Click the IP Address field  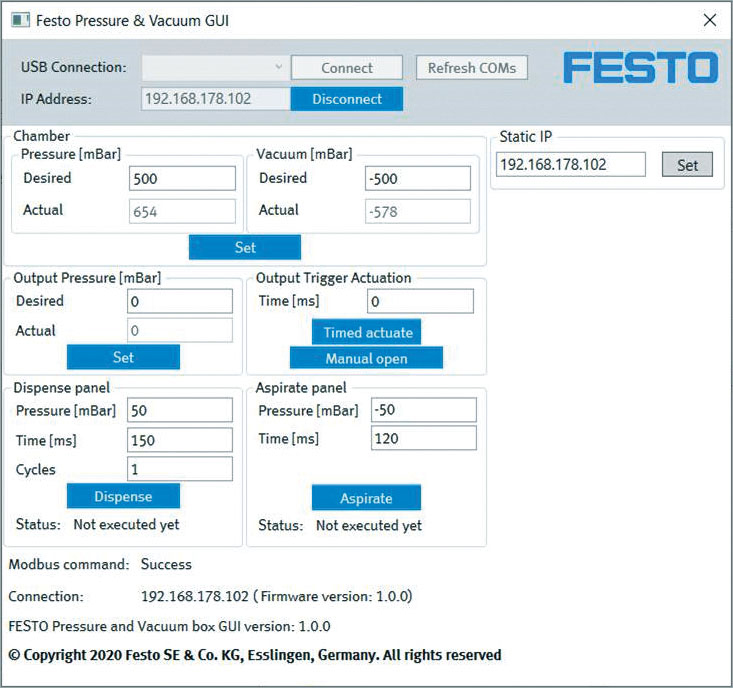(x=215, y=99)
